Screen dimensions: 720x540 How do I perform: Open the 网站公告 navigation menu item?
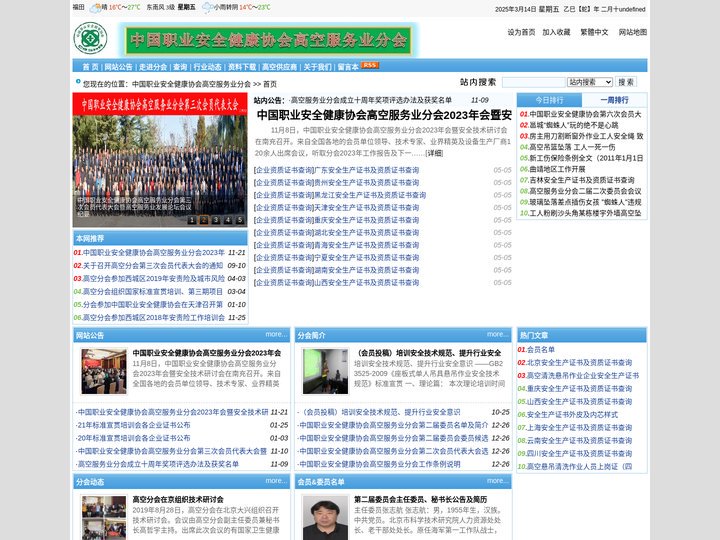pos(118,67)
